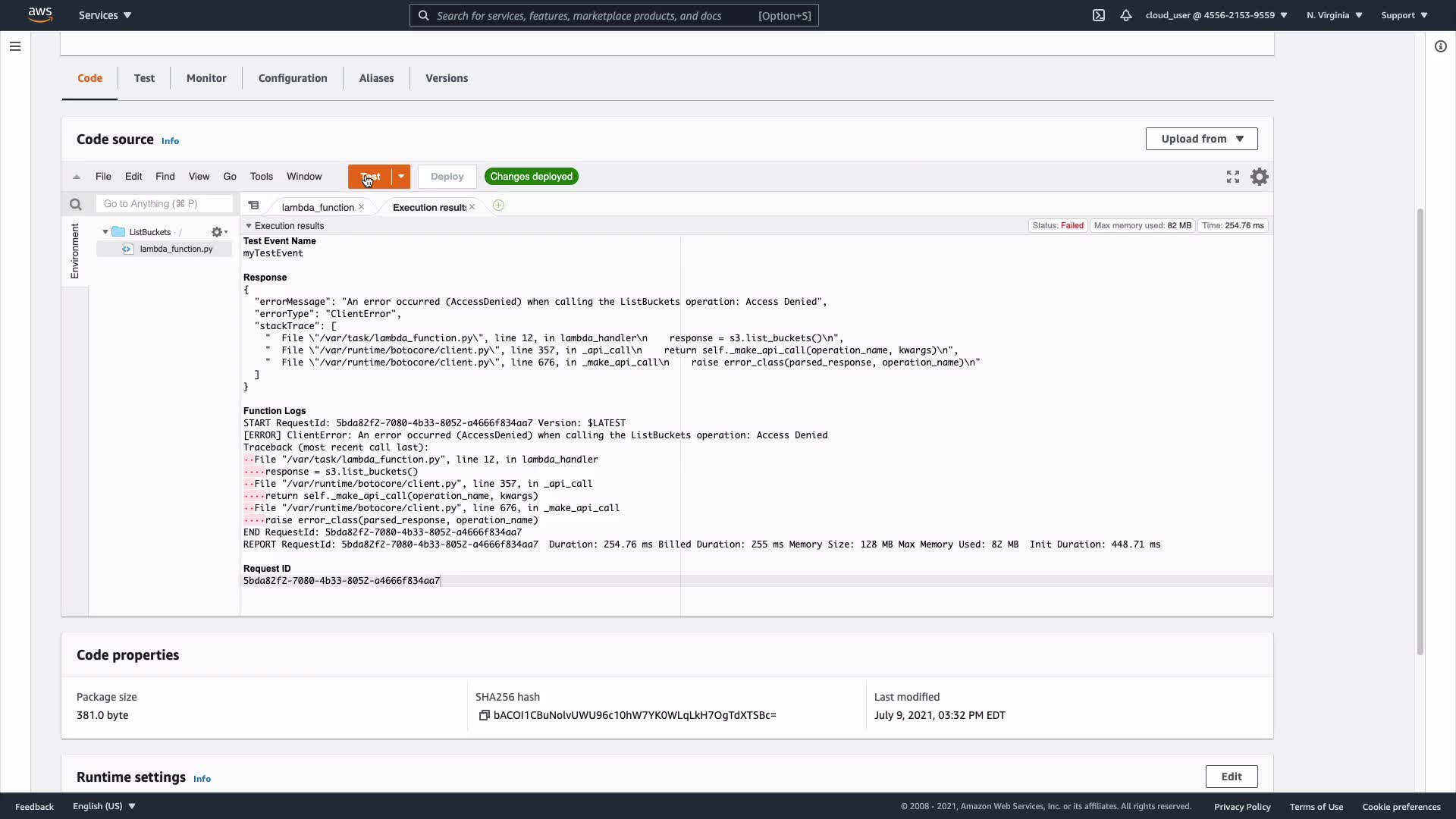Open the tab list pane icon
Viewport: 1456px width, 819px height.
[254, 206]
